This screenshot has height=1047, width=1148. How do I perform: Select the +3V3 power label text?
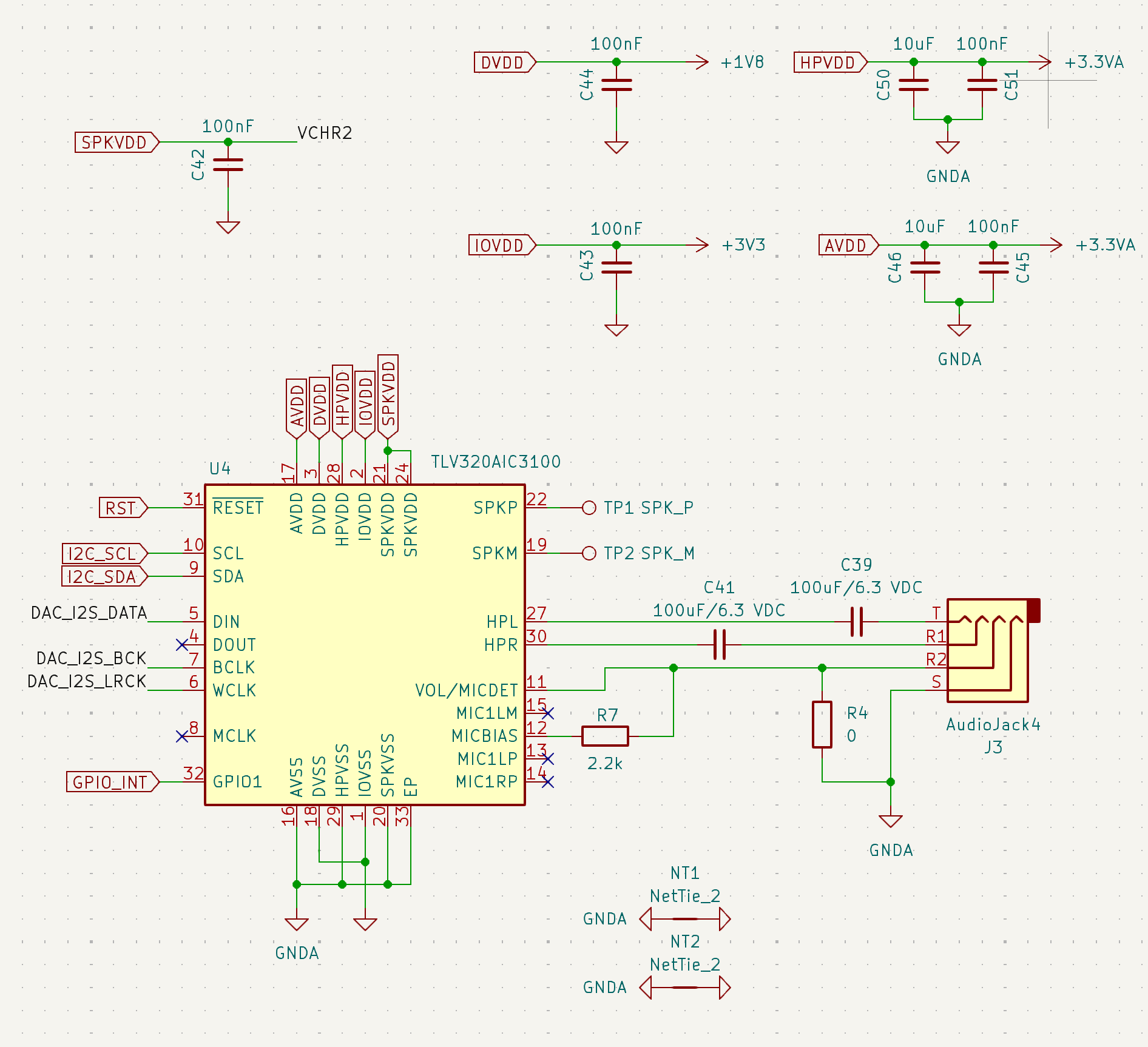click(743, 245)
